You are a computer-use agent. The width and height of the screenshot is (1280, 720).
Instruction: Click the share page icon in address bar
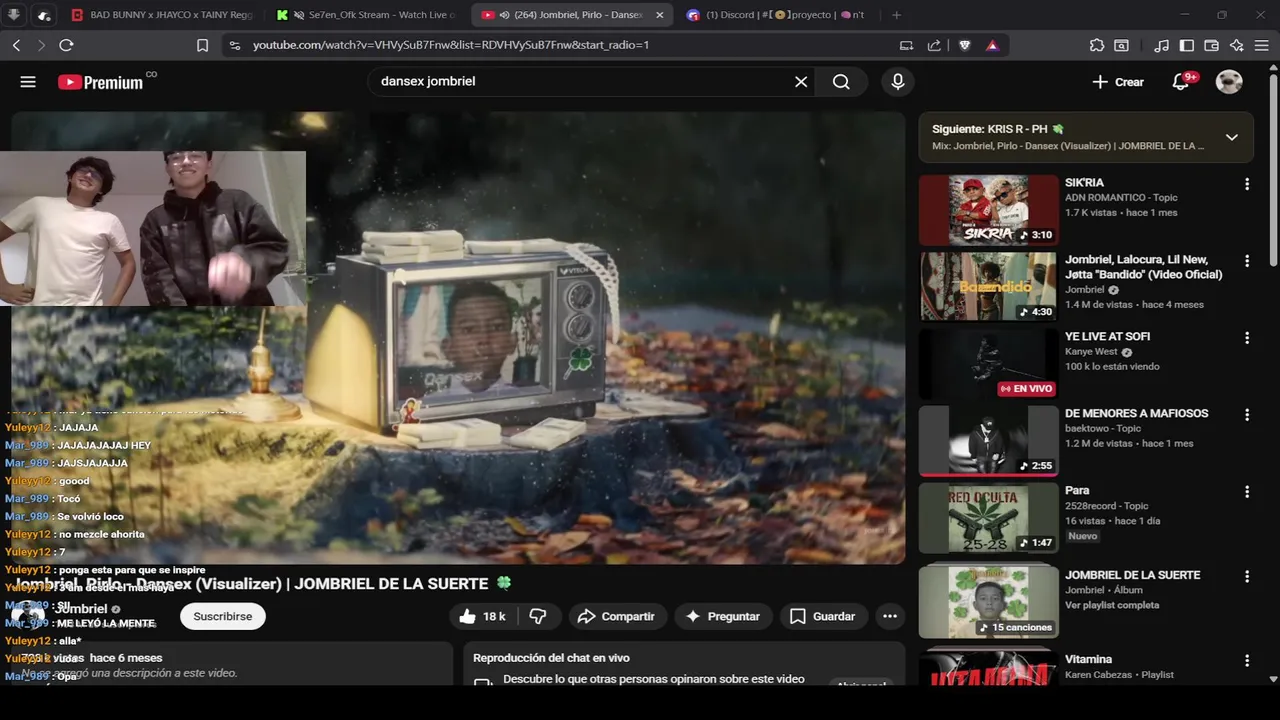(934, 45)
